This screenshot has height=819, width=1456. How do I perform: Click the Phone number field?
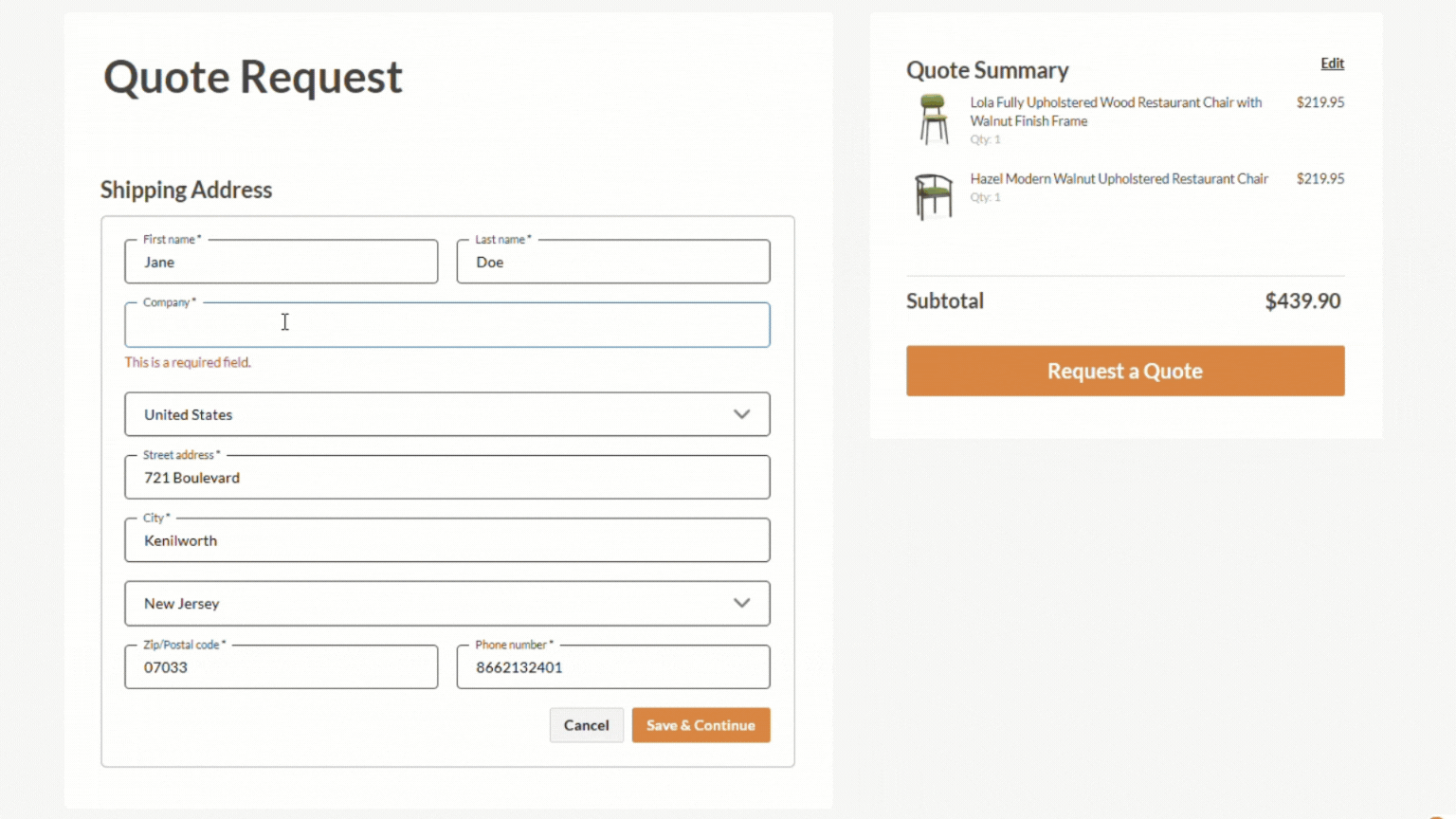[x=612, y=666]
